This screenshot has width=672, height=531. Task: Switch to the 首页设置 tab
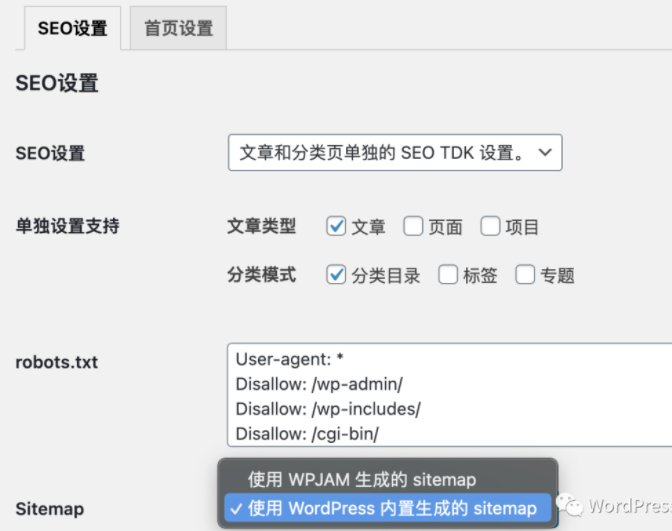[178, 28]
